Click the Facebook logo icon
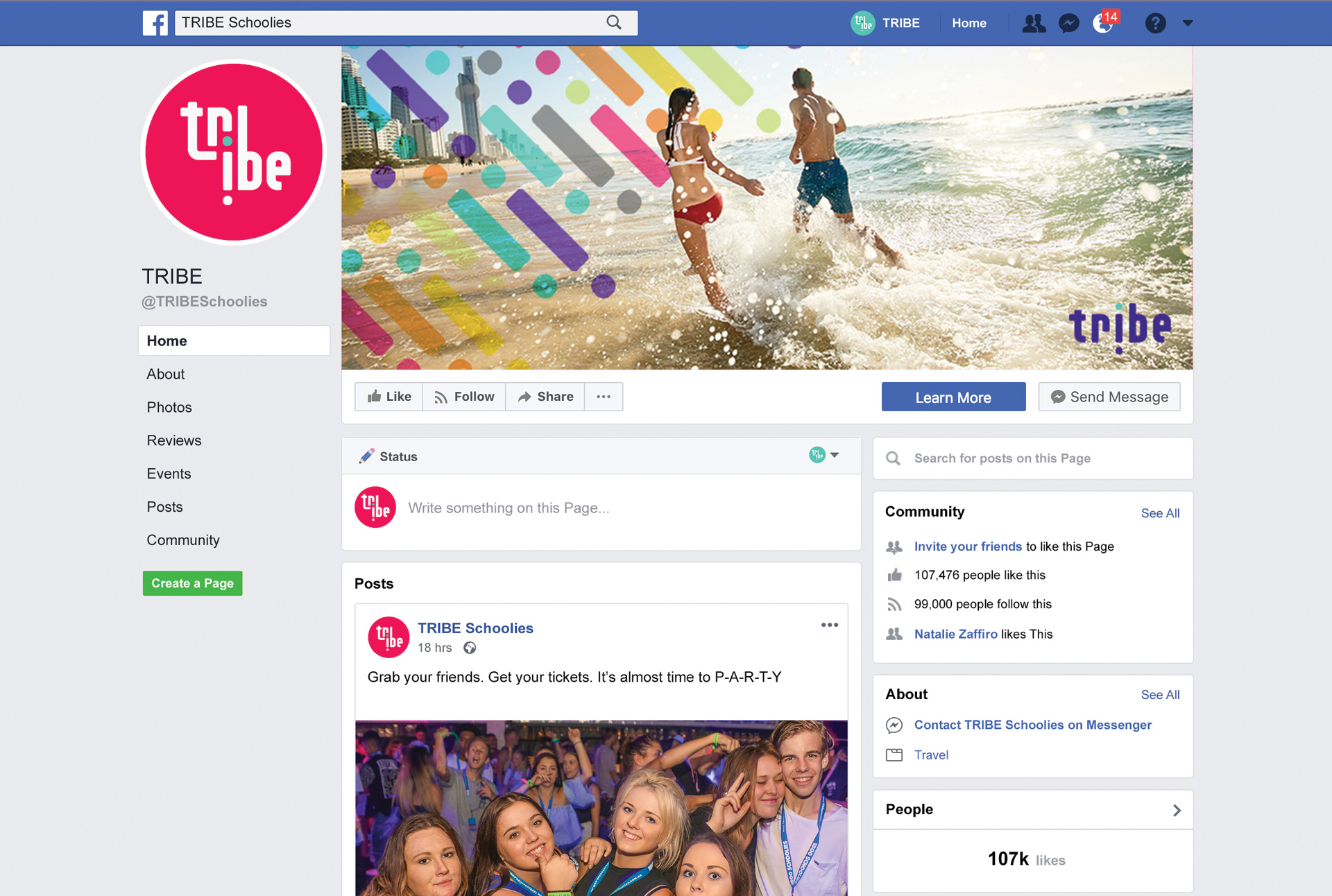 coord(155,23)
